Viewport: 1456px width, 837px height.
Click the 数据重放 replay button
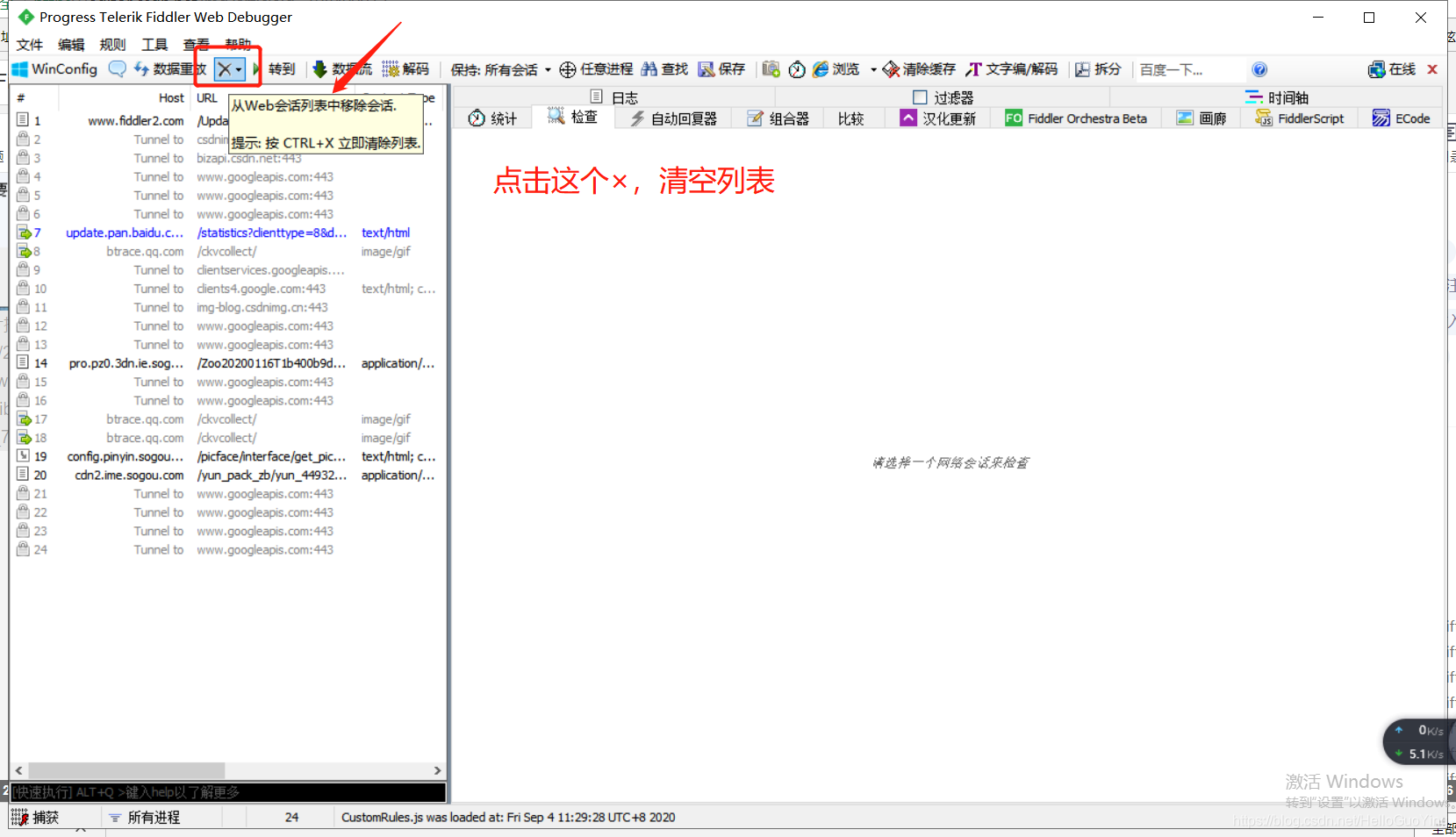click(170, 69)
